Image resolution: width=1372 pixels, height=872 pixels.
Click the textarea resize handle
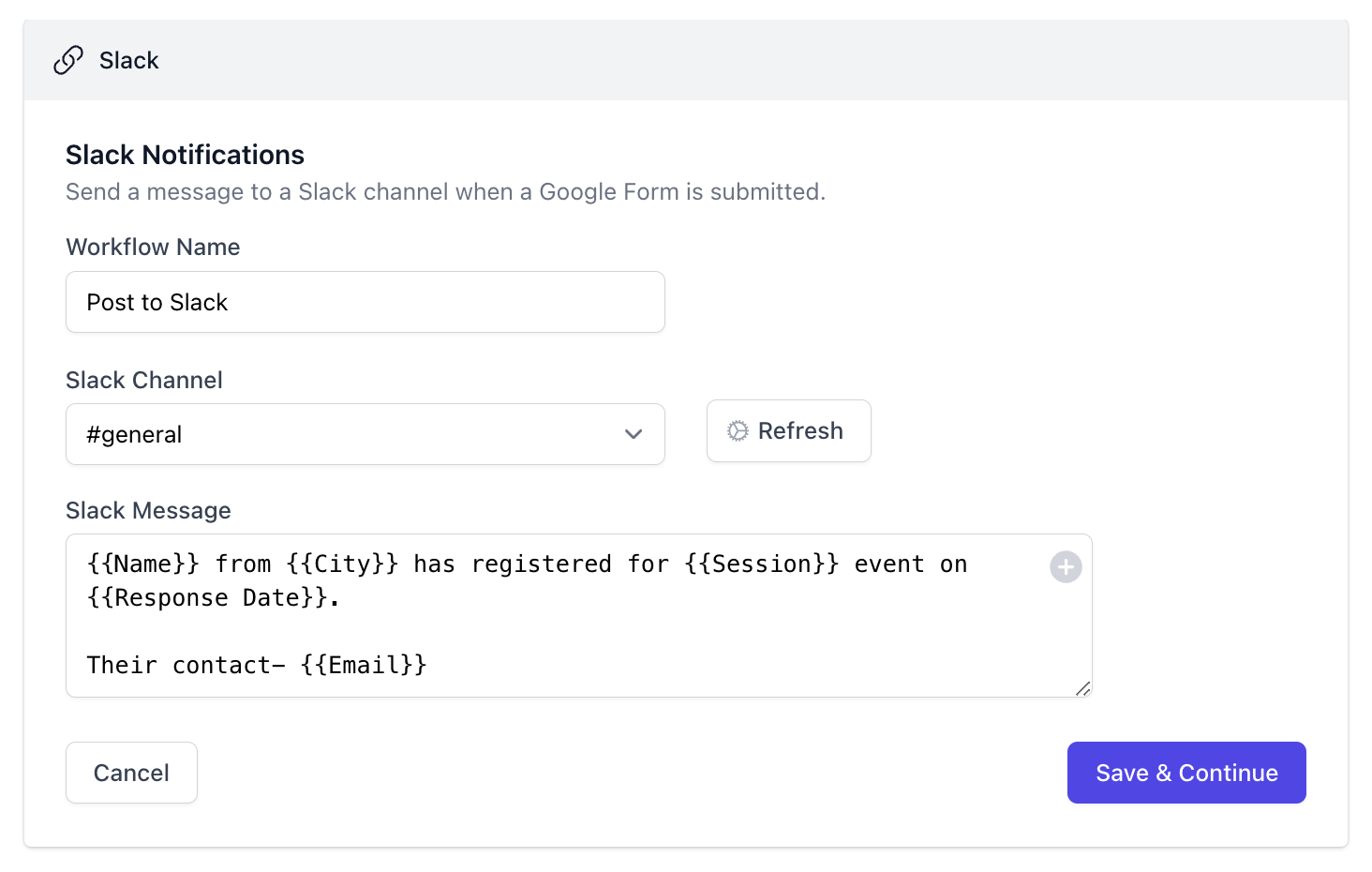point(1084,689)
